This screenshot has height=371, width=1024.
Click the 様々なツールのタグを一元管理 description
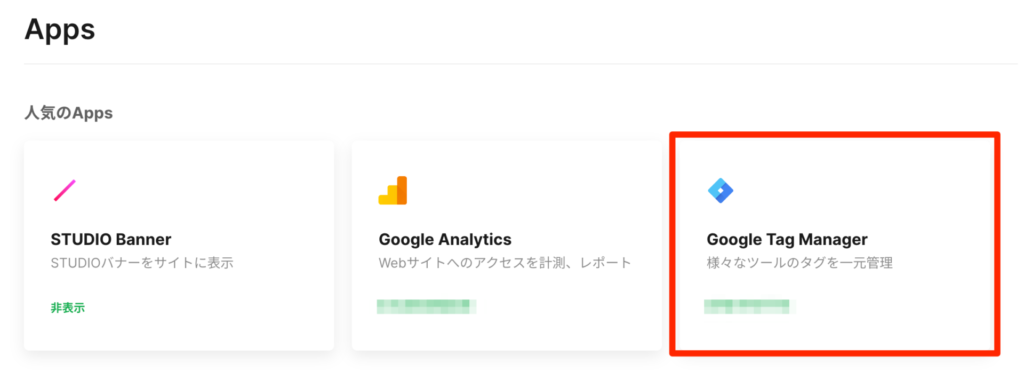[x=799, y=264]
